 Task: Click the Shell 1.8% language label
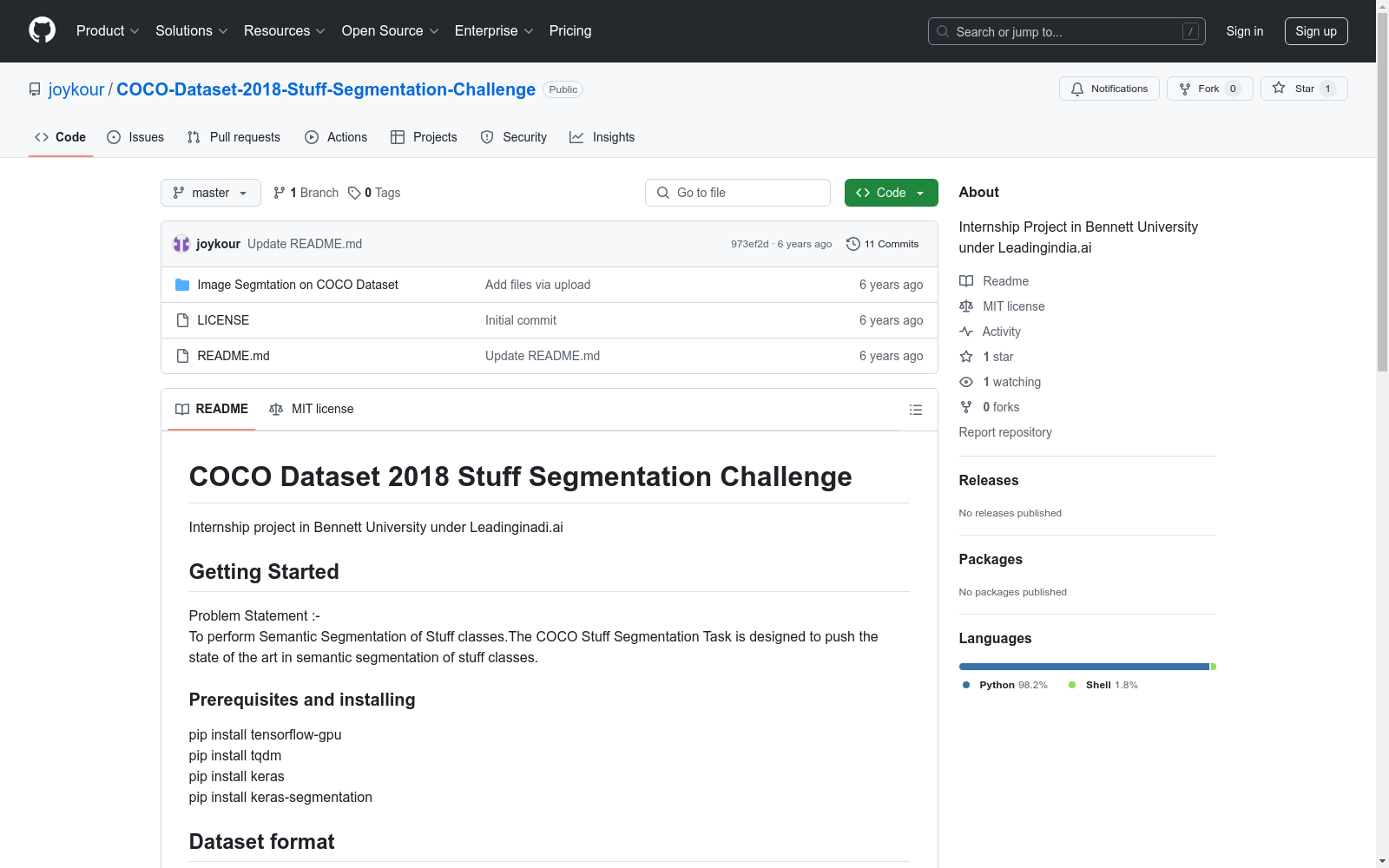[1103, 685]
